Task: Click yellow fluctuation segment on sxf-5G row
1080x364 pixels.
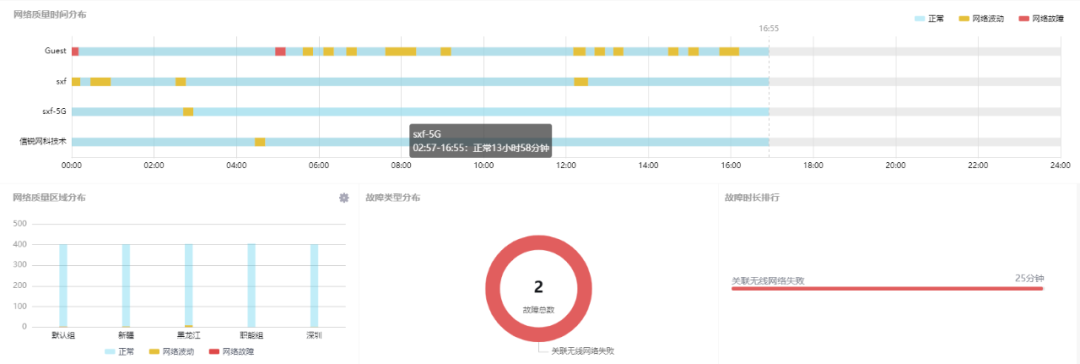Action: (188, 112)
